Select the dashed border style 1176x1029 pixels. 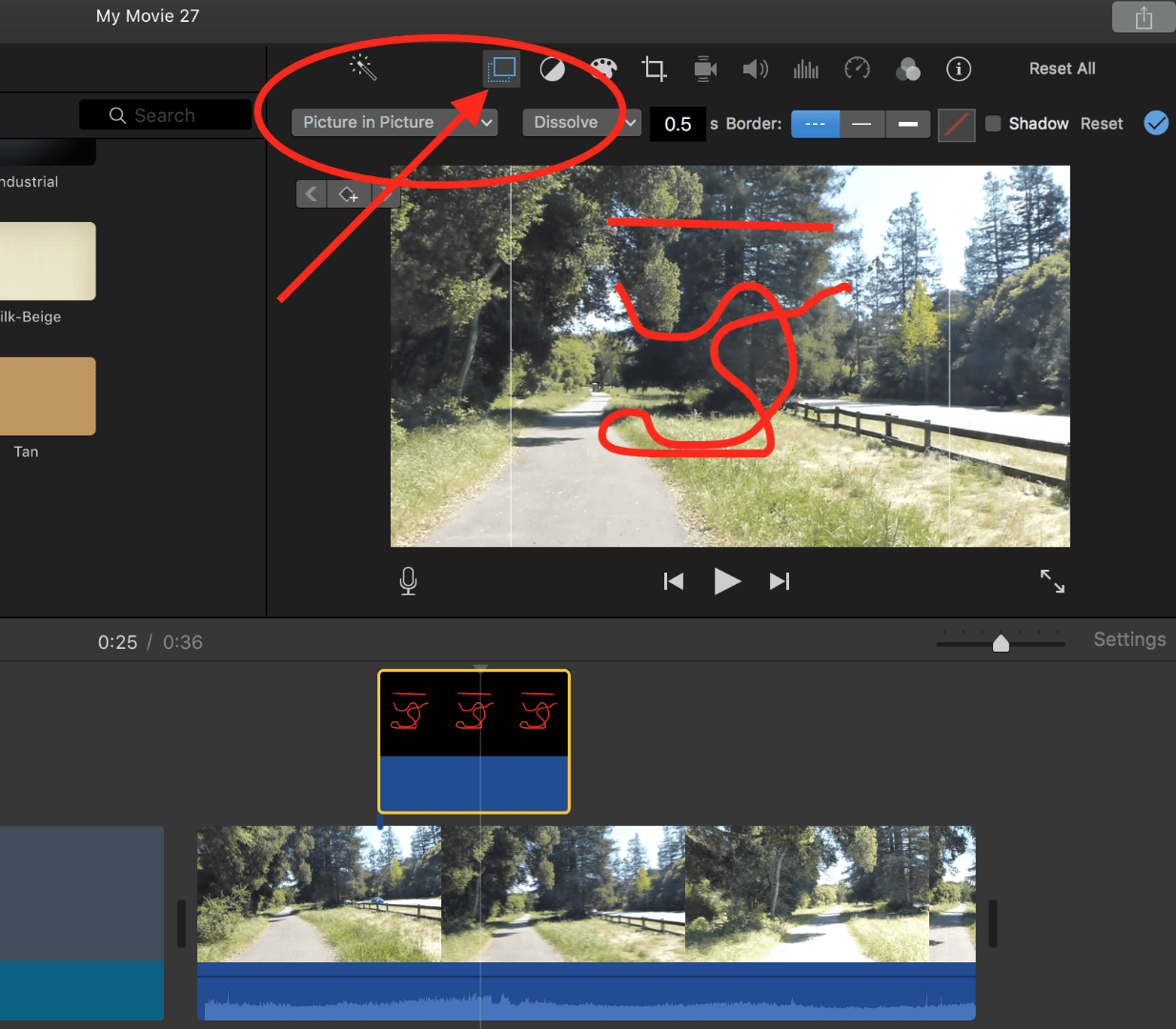coord(815,124)
